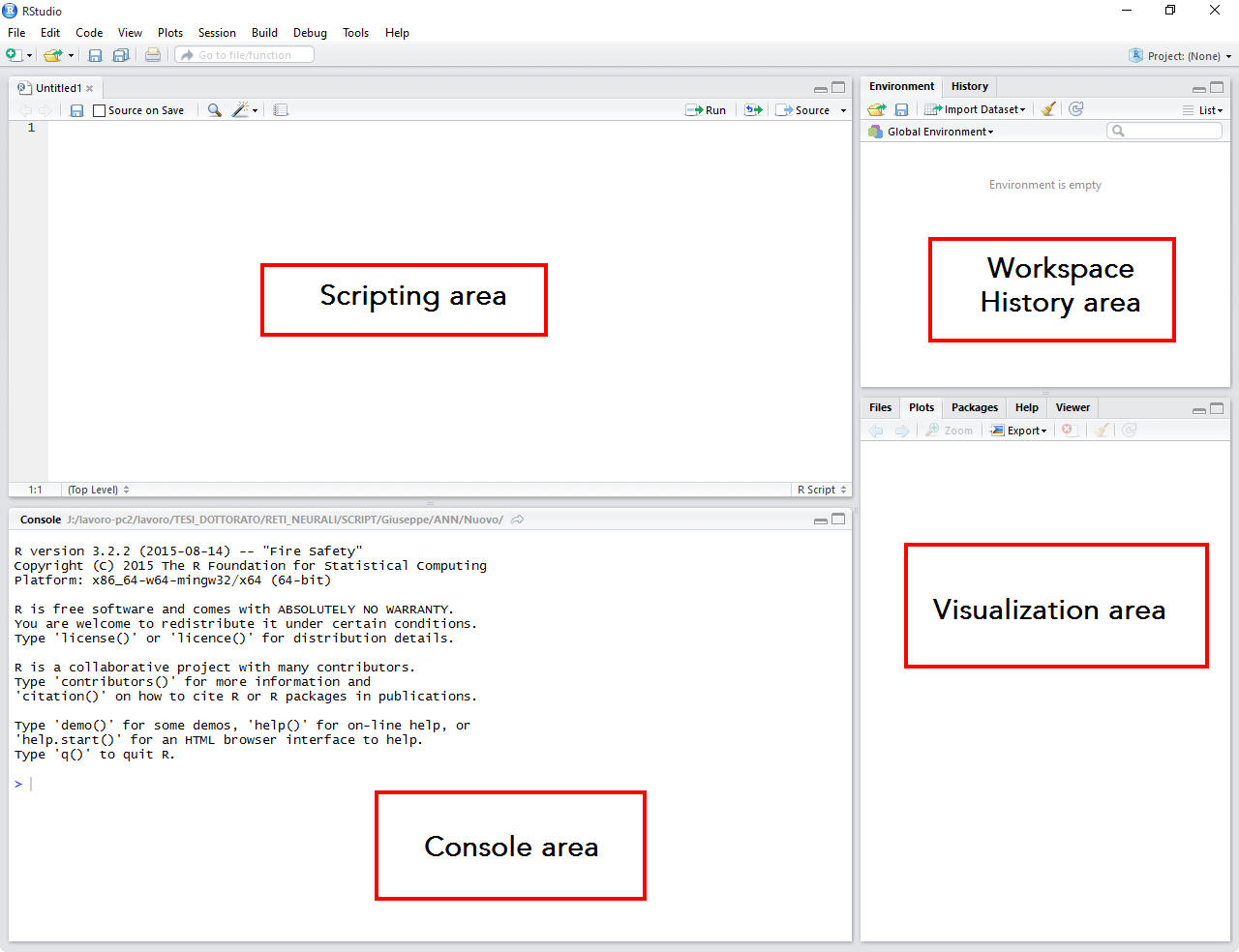Image resolution: width=1239 pixels, height=952 pixels.
Task: Click the next plot arrow icon
Action: (902, 431)
